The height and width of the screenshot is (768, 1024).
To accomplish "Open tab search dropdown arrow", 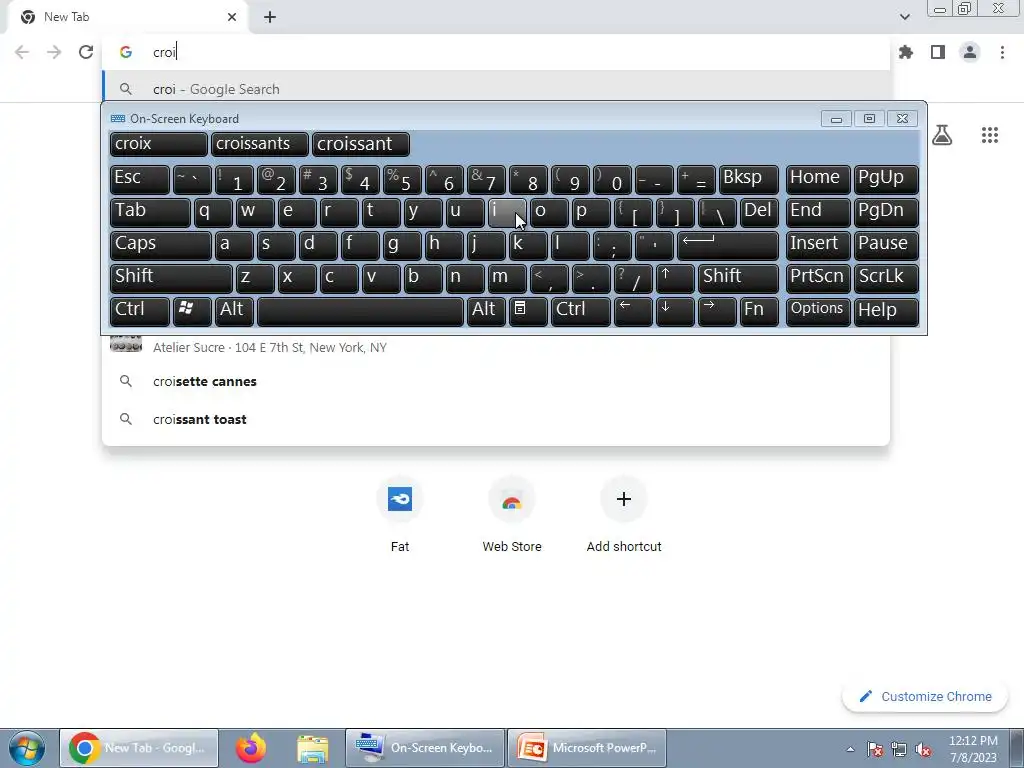I will click(x=904, y=17).
